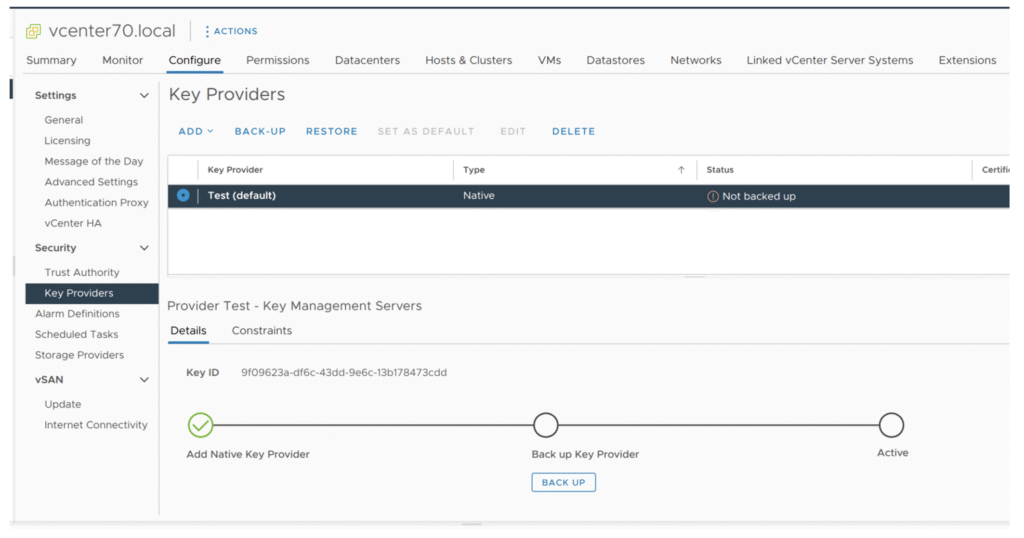This screenshot has width=1024, height=538.
Task: Click RESTORE in the Key Providers toolbar
Action: tap(331, 131)
